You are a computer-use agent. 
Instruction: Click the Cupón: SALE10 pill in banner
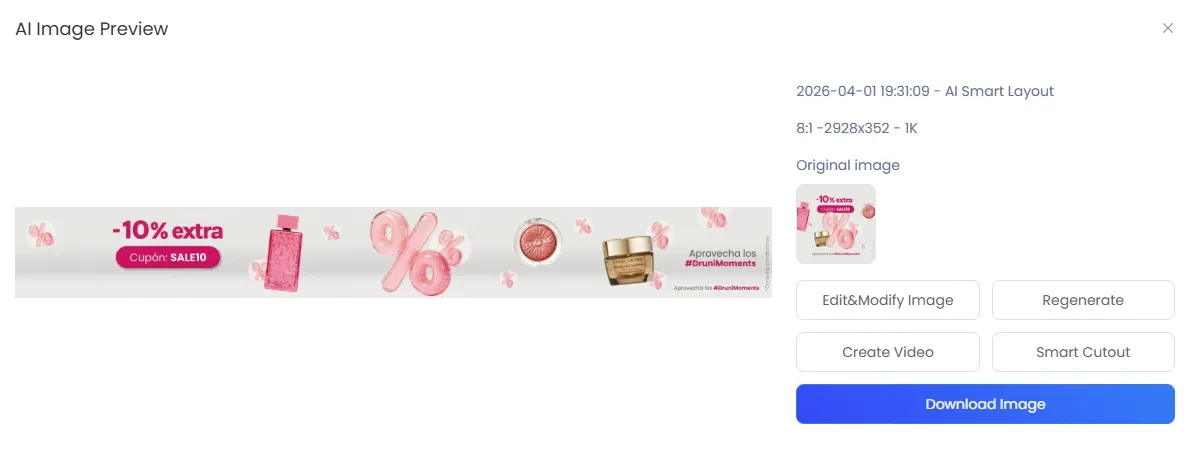point(168,258)
